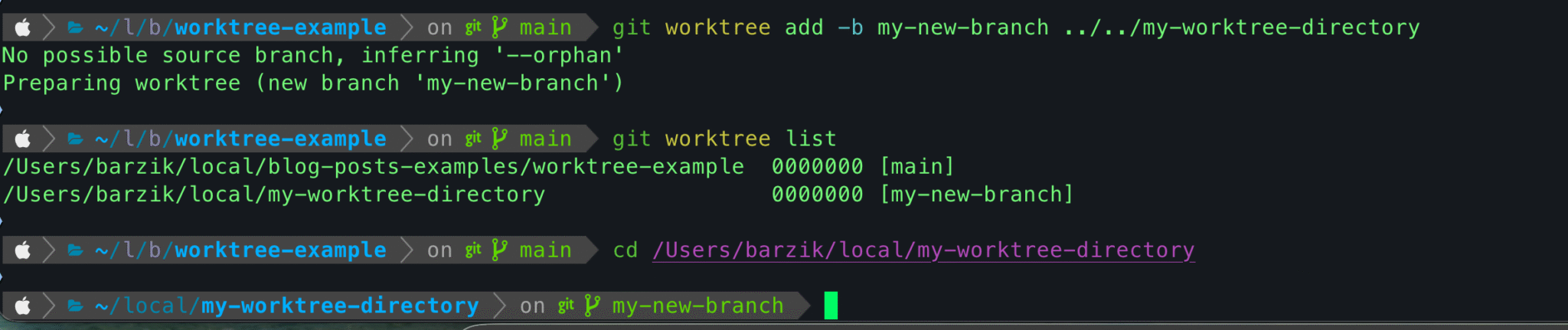Click the '../../my-worktree-directory' argument in the add command
Viewport: 1568px width, 330px height.
(x=1241, y=28)
